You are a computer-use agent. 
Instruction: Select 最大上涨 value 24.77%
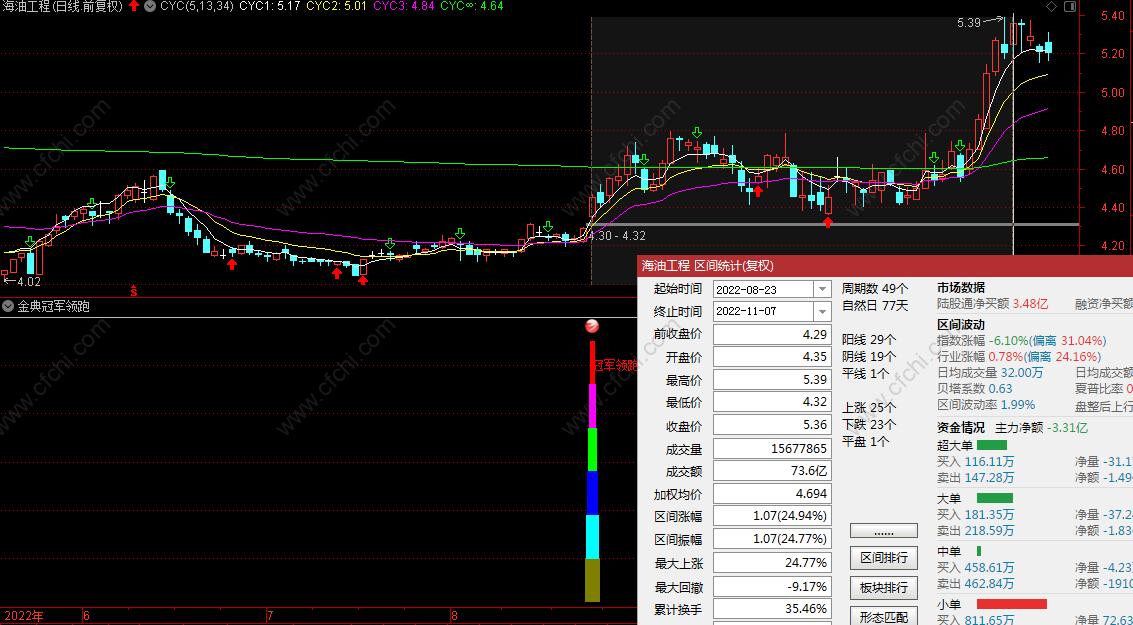coord(772,563)
